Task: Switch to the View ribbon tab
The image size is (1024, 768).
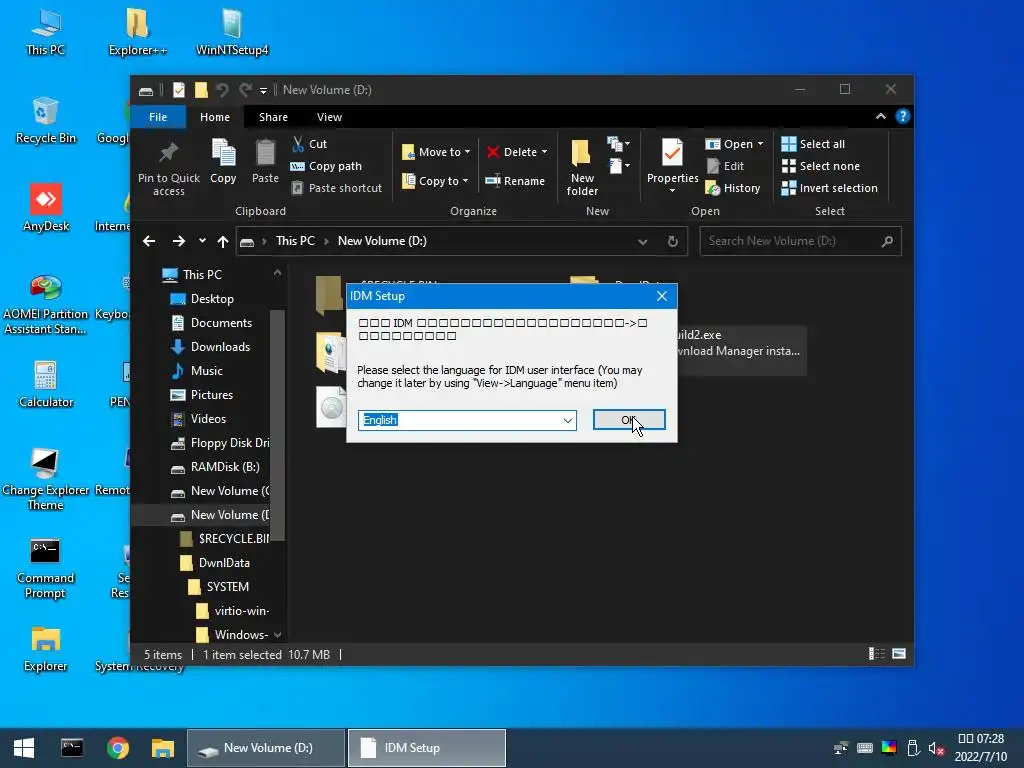Action: (x=329, y=117)
